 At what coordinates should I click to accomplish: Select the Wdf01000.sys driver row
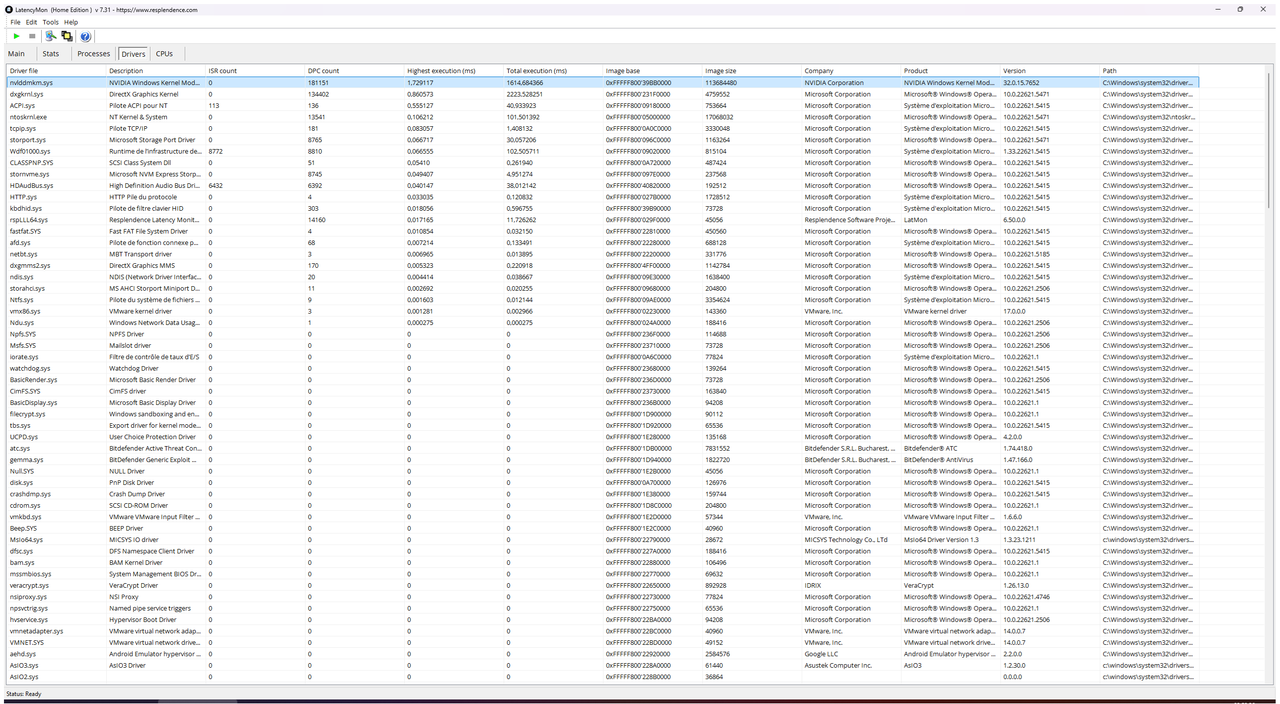pos(602,151)
